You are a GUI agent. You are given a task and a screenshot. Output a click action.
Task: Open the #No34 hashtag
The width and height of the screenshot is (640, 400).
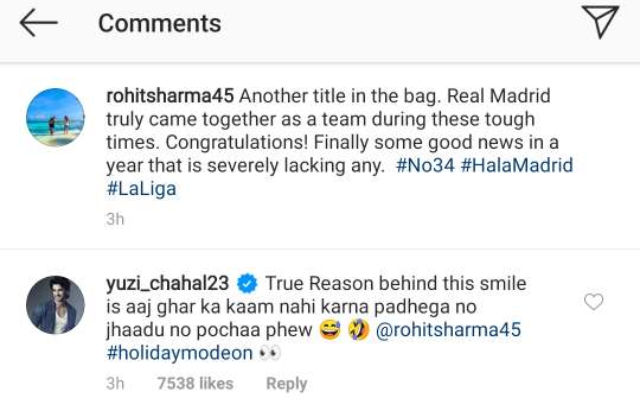click(425, 165)
